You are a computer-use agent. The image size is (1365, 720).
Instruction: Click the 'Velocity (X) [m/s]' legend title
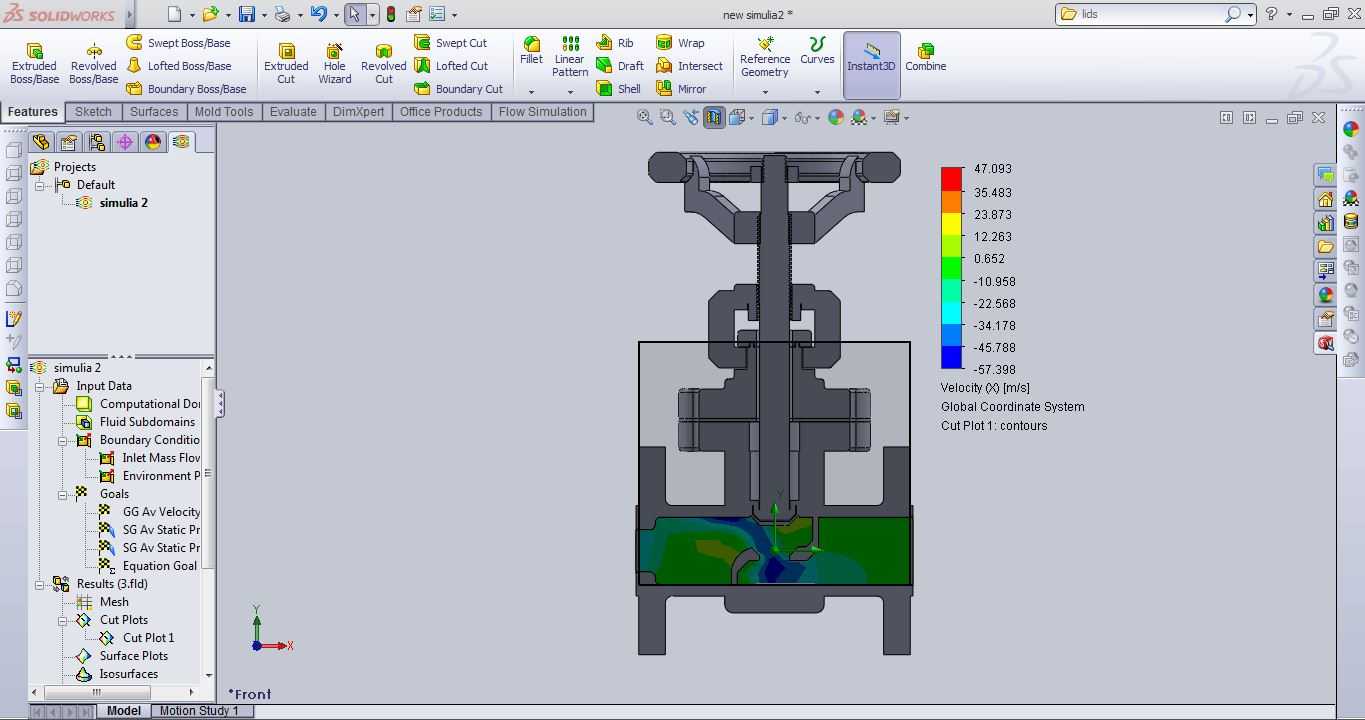coord(985,388)
